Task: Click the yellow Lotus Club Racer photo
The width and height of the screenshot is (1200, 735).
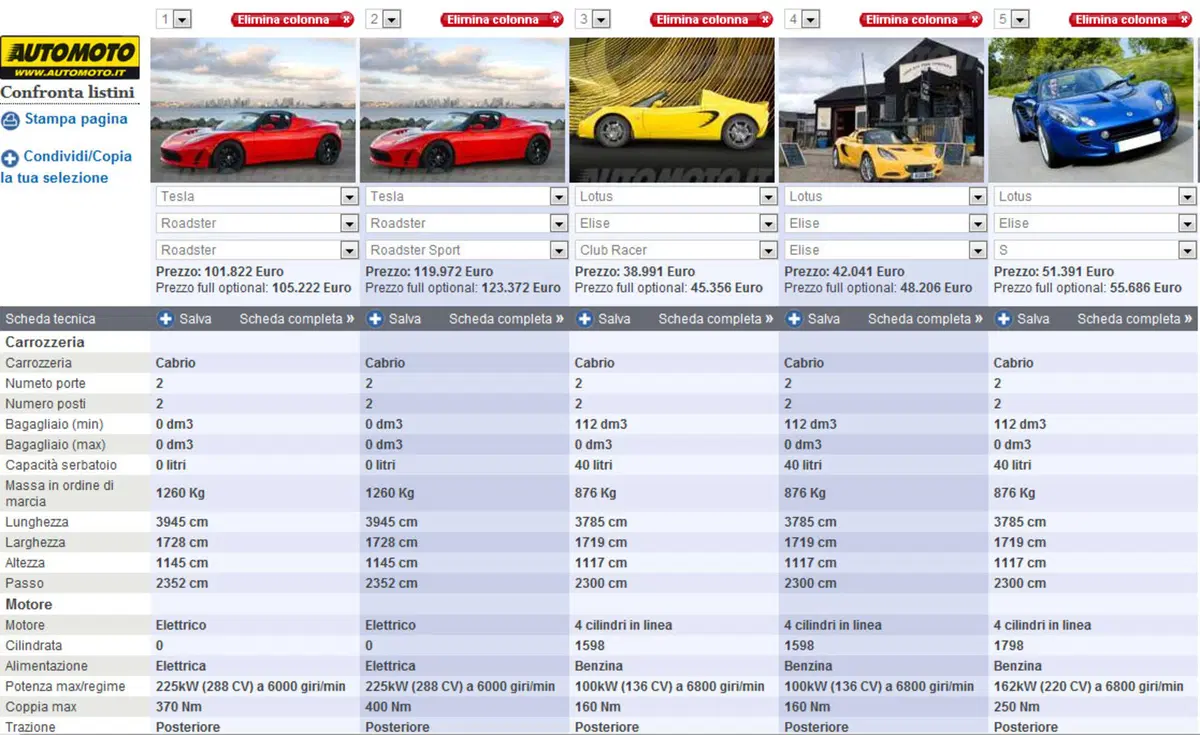Action: pos(672,110)
